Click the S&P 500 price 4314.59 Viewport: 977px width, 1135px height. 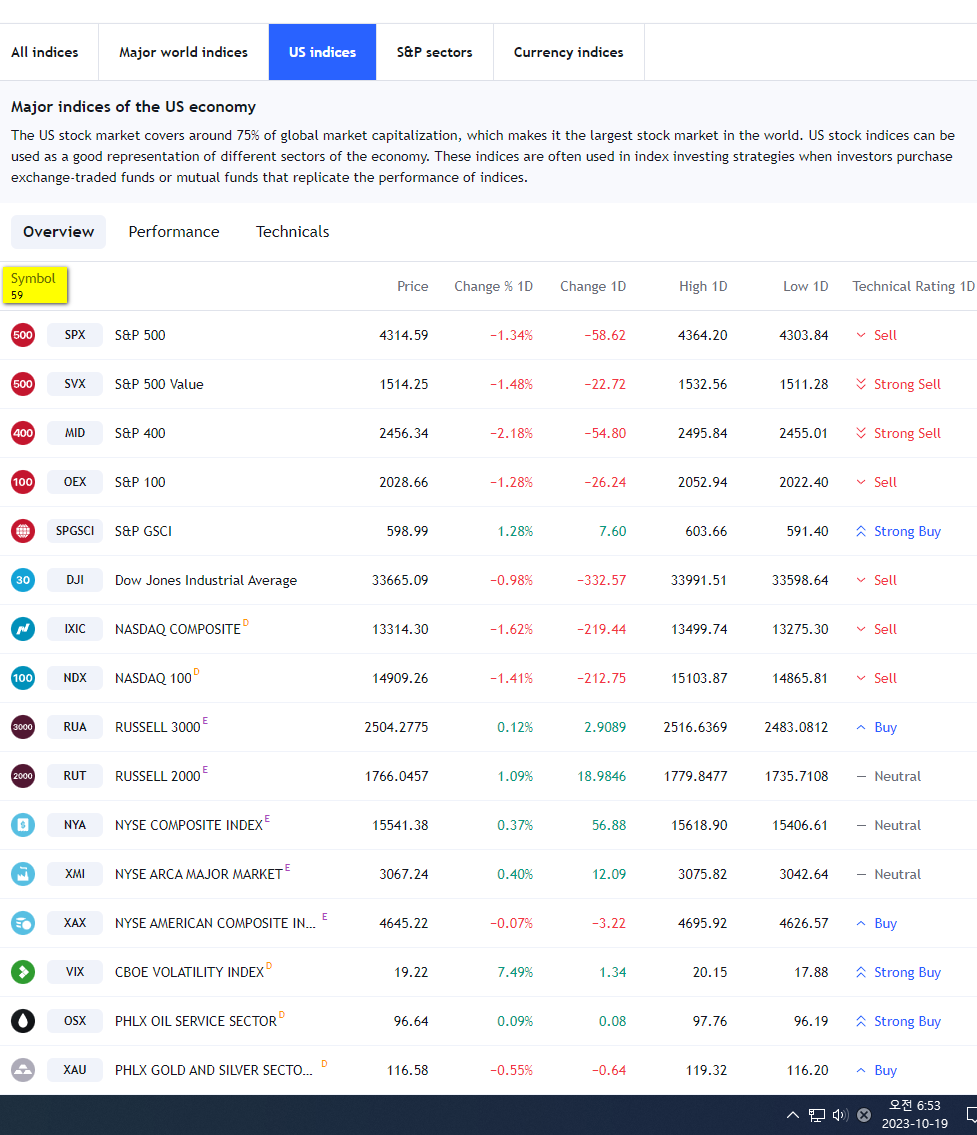(403, 336)
